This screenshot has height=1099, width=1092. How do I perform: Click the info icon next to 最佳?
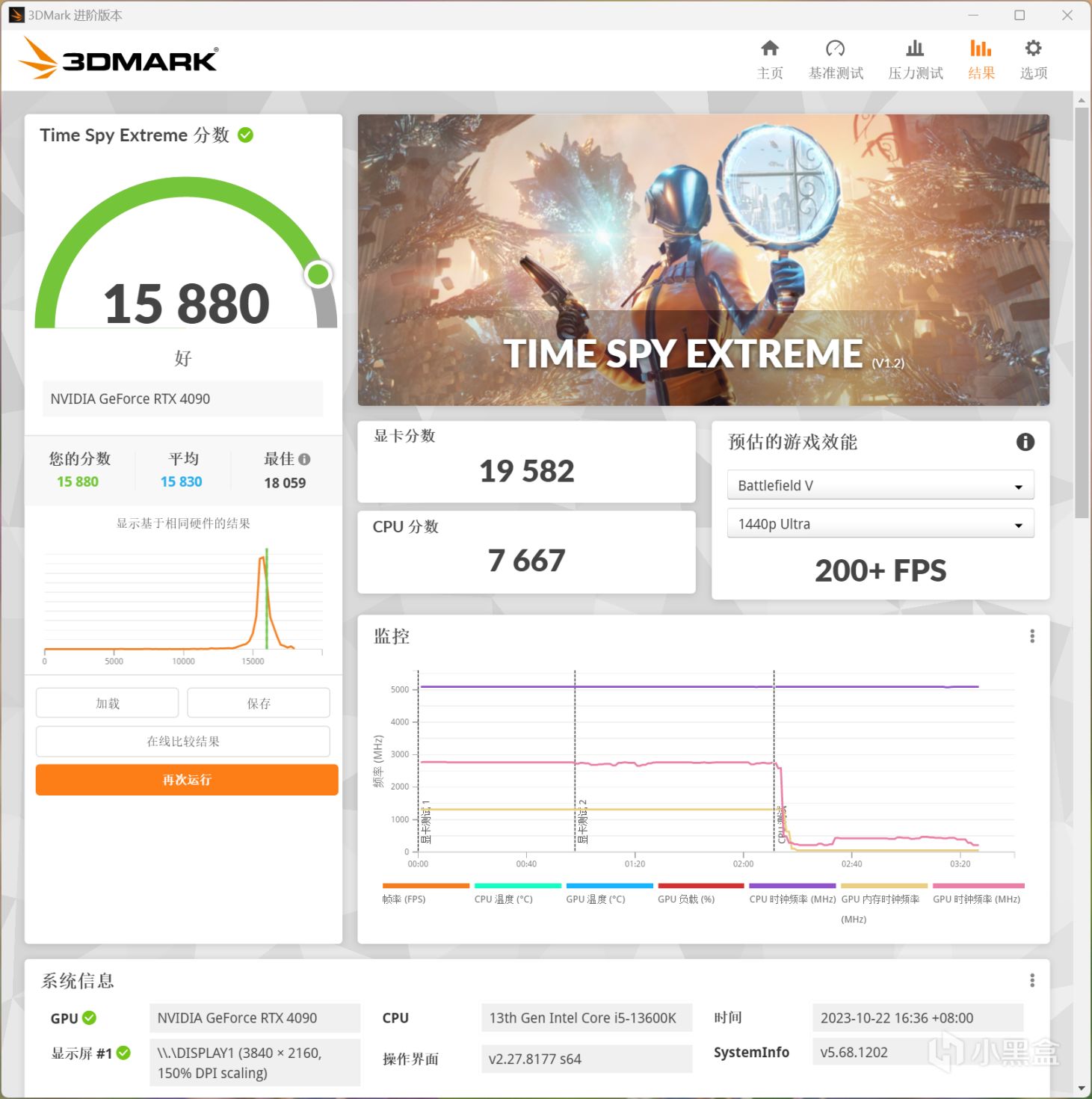point(304,459)
